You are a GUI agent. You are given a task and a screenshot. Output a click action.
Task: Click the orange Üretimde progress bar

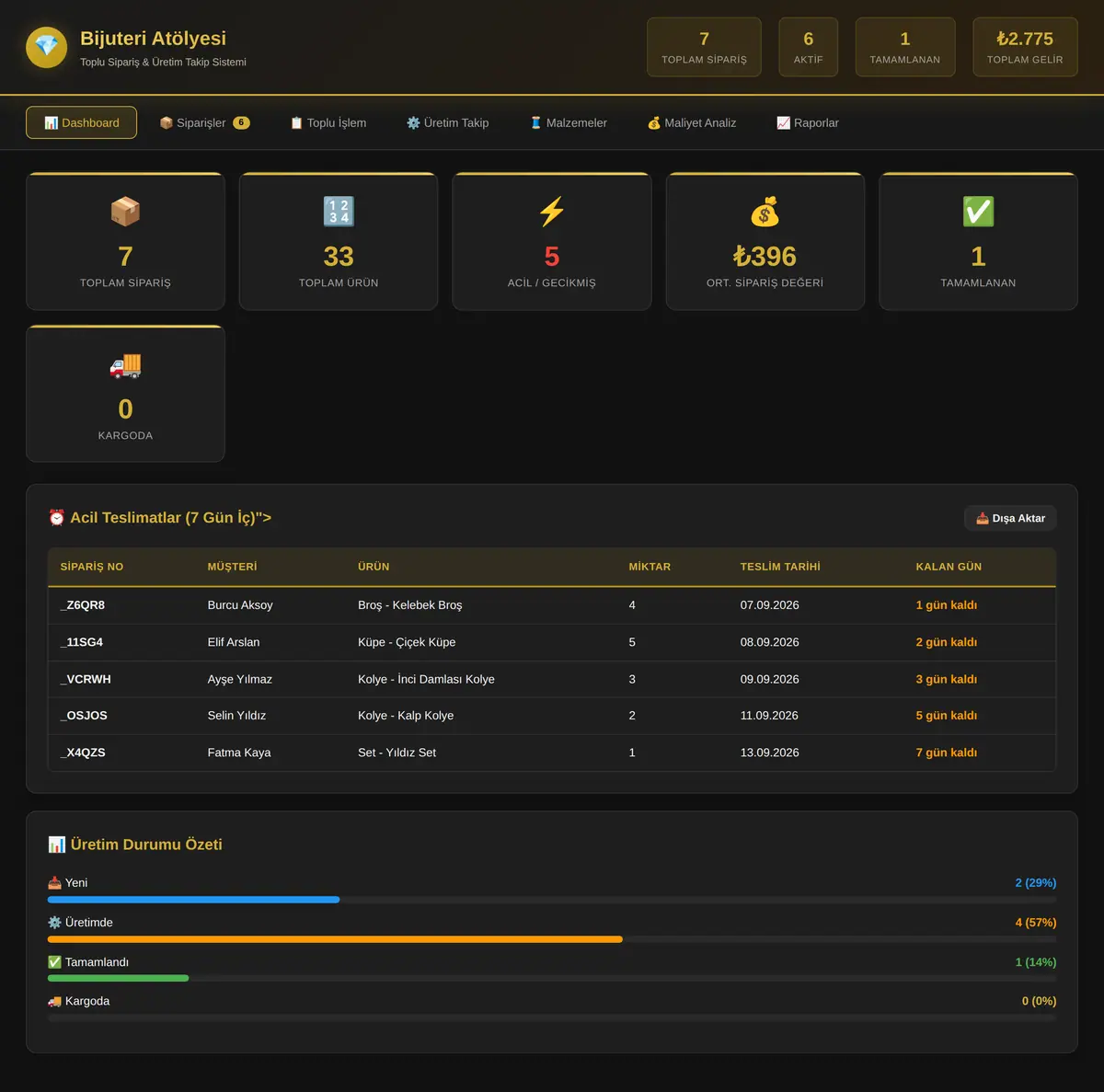coord(335,939)
